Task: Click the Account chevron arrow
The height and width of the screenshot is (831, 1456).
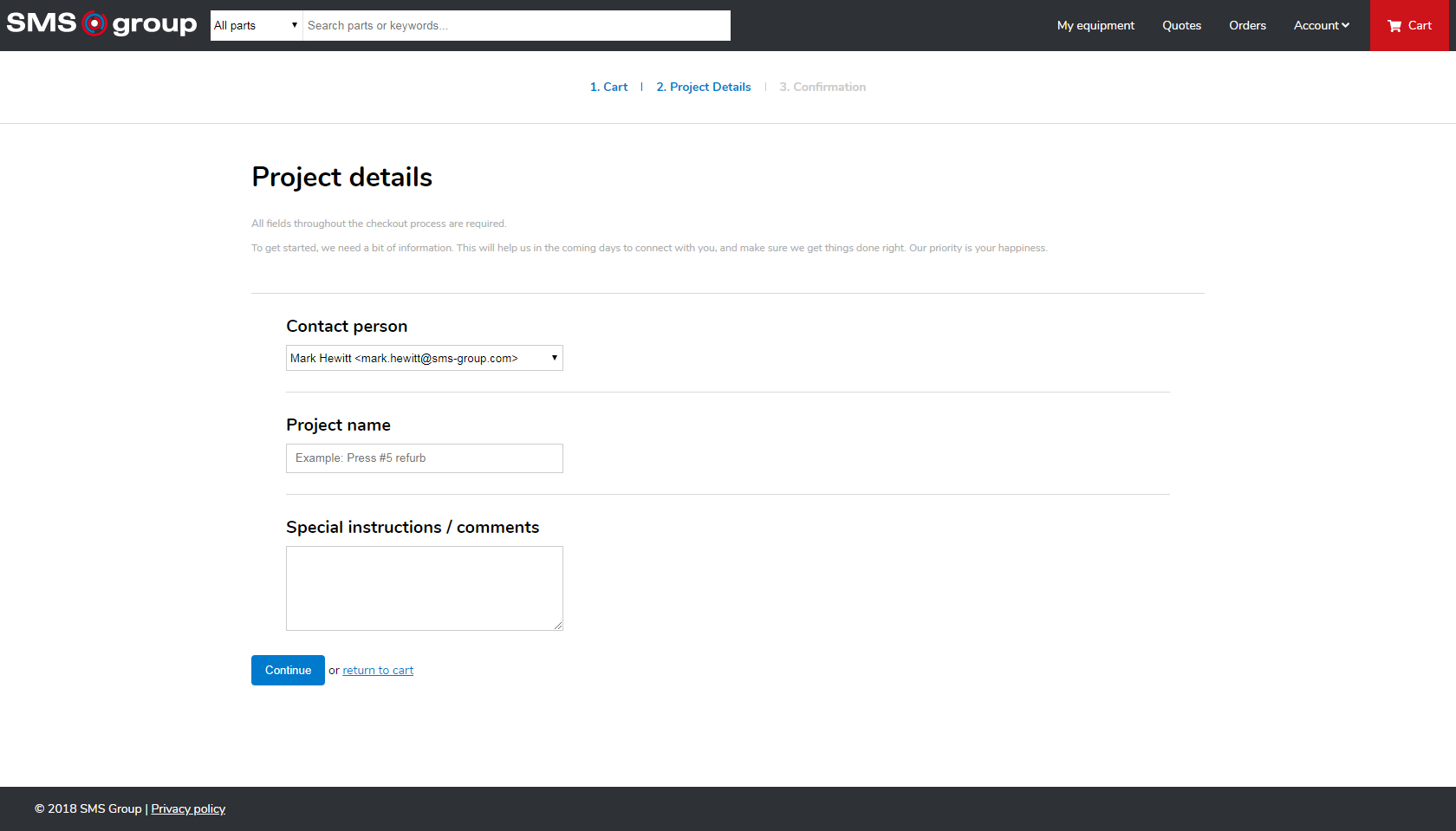Action: pyautogui.click(x=1346, y=25)
